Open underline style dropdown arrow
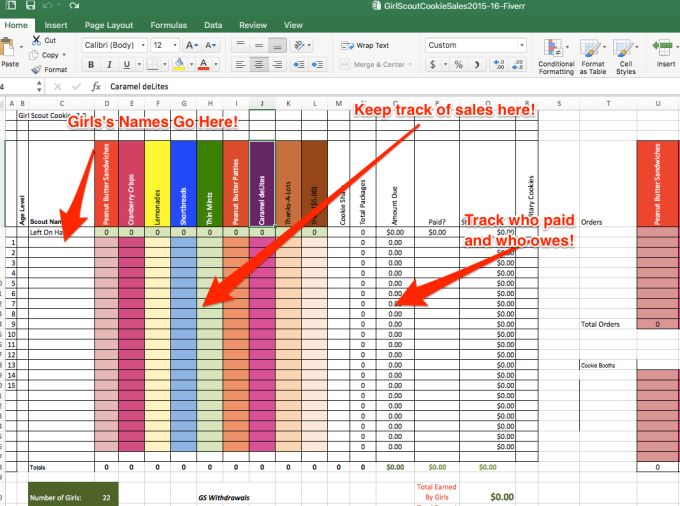Viewport: 680px width, 506px height. pos(139,65)
